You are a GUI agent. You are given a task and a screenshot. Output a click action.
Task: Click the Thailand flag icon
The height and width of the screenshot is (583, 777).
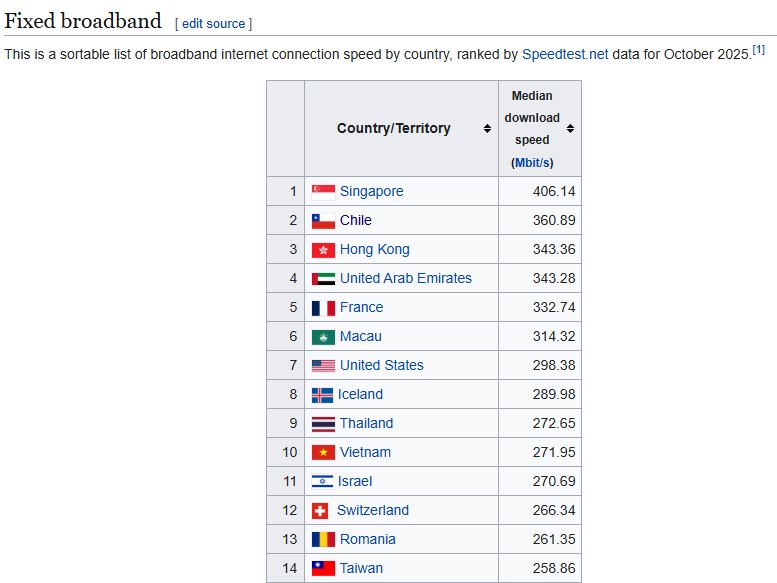(323, 424)
